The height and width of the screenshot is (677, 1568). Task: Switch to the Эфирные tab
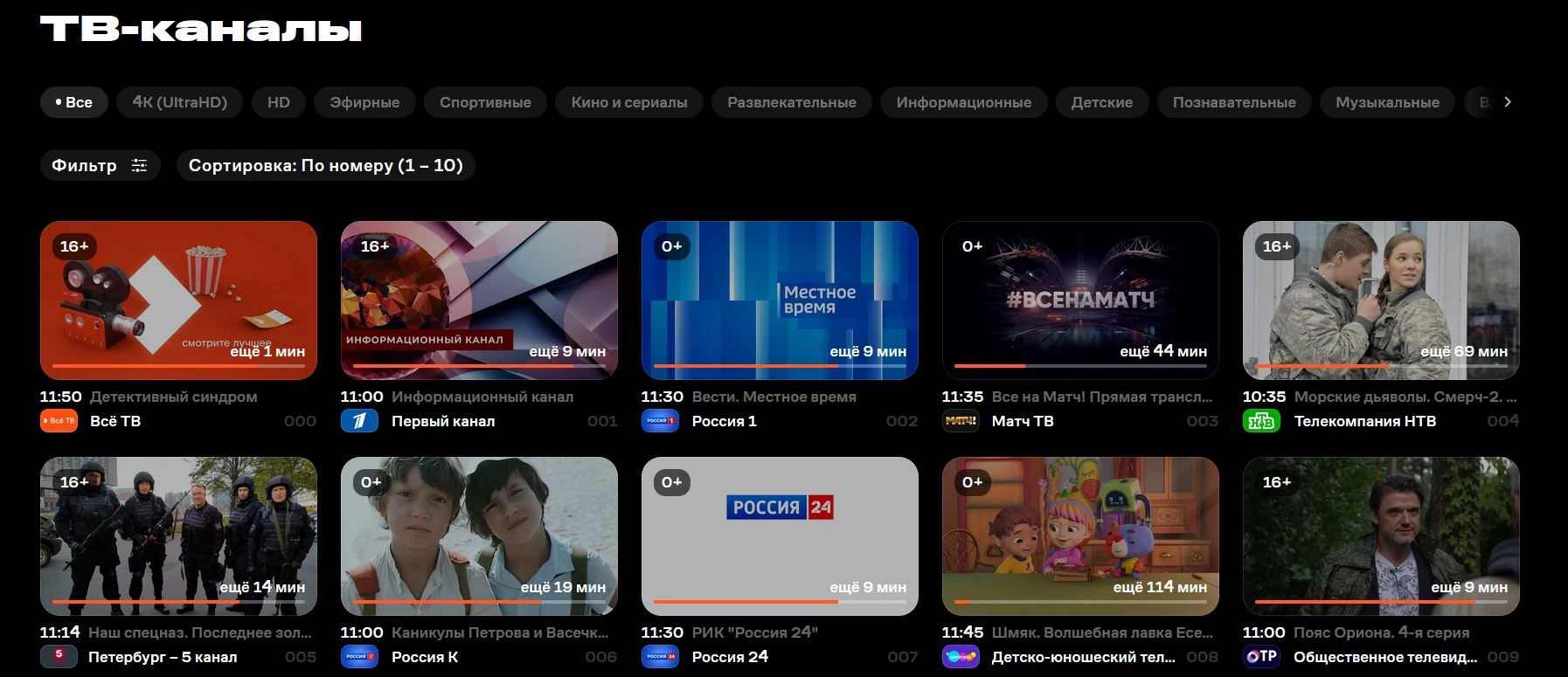364,102
